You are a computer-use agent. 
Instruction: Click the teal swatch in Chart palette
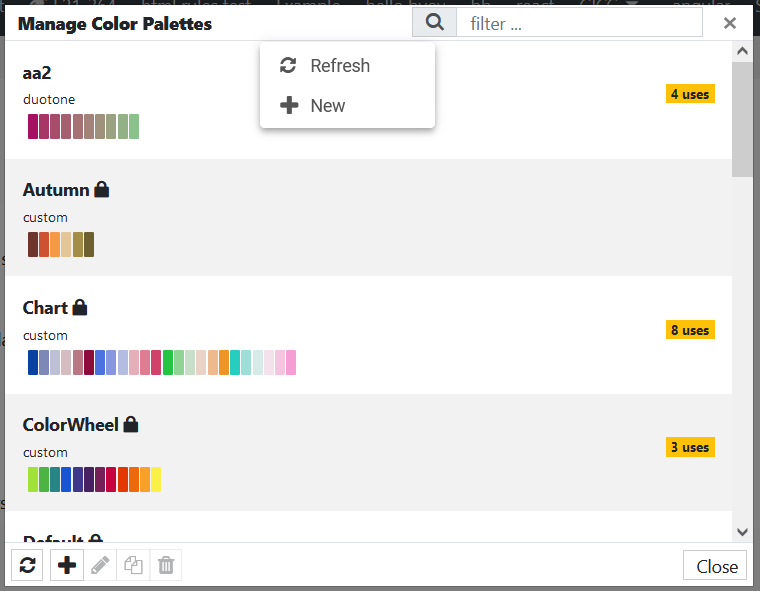point(235,363)
